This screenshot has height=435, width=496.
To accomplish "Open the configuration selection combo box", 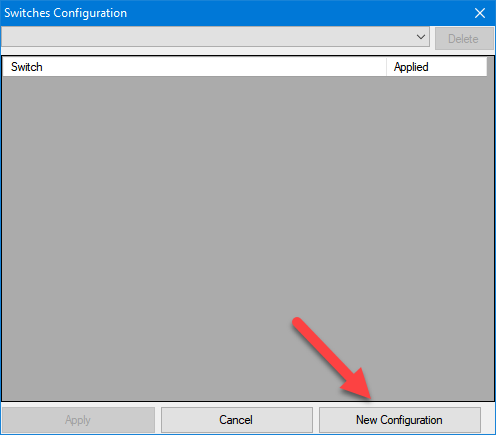I will (x=215, y=37).
